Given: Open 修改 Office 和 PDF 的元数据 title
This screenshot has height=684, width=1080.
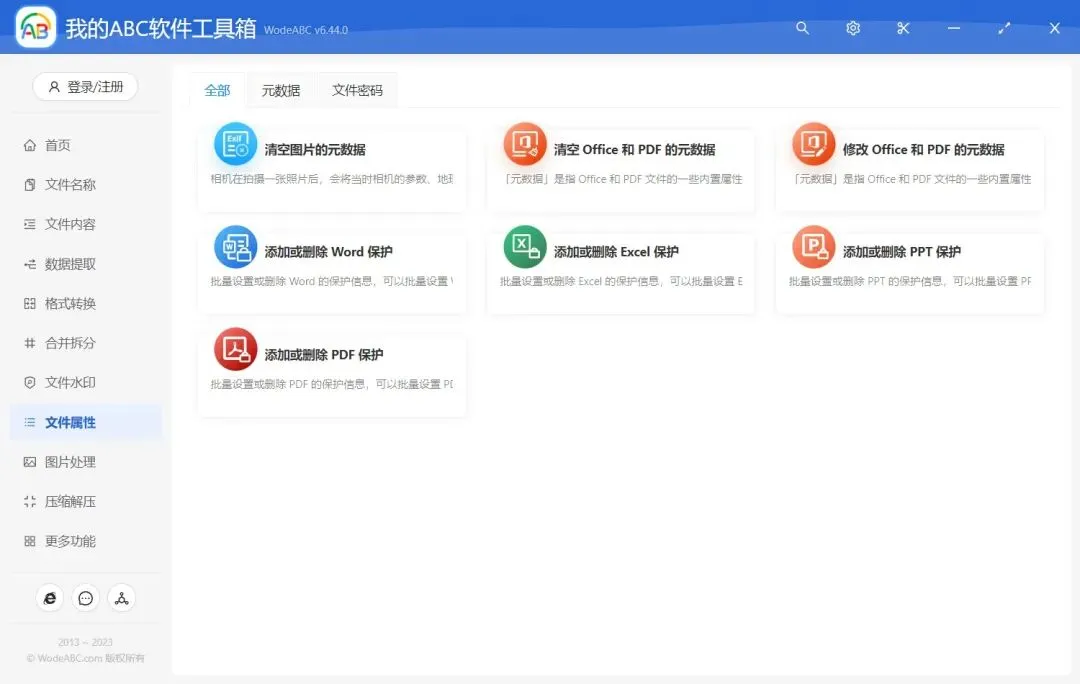Looking at the screenshot, I should [x=924, y=149].
